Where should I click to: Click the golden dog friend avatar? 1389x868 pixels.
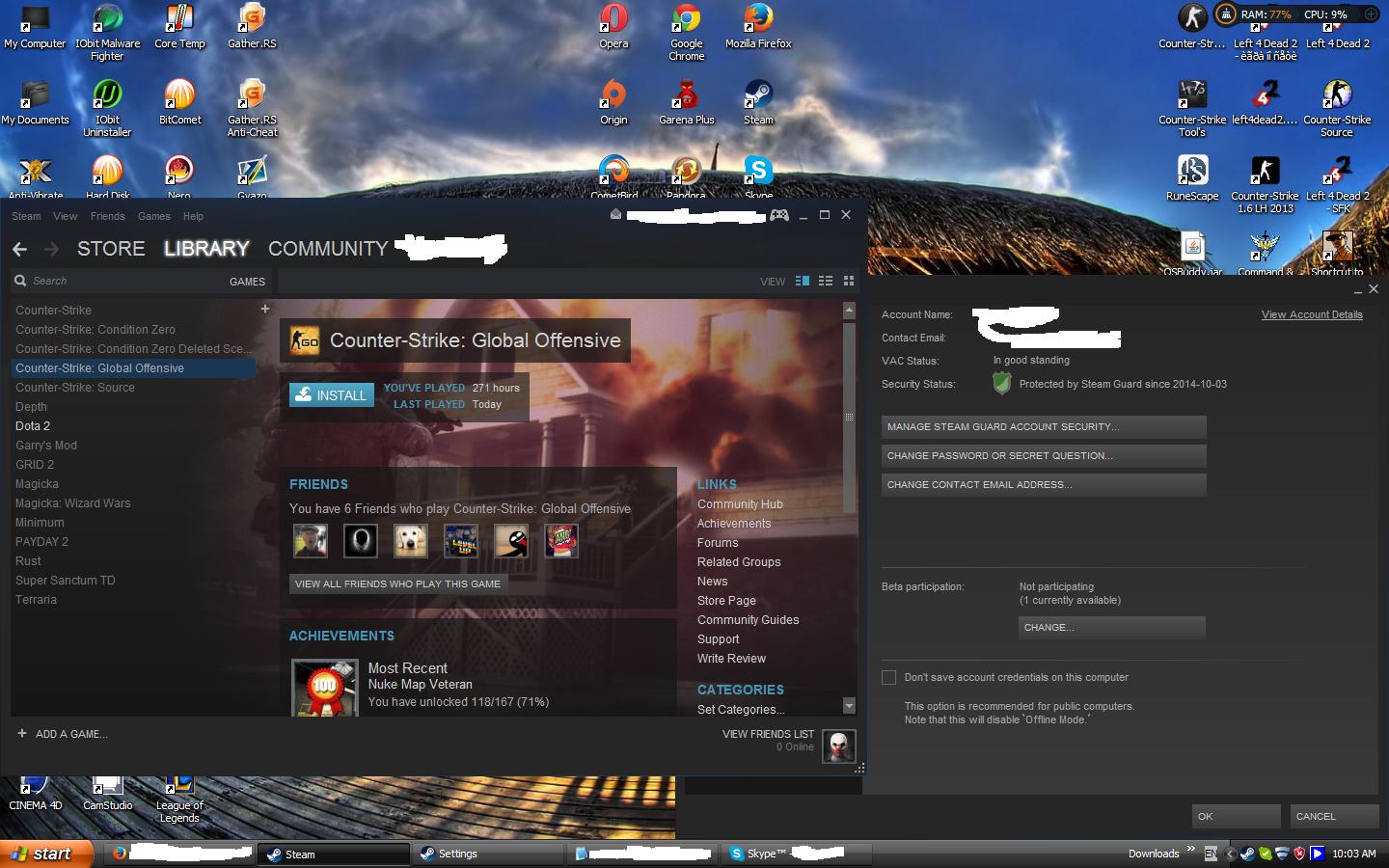(x=411, y=541)
